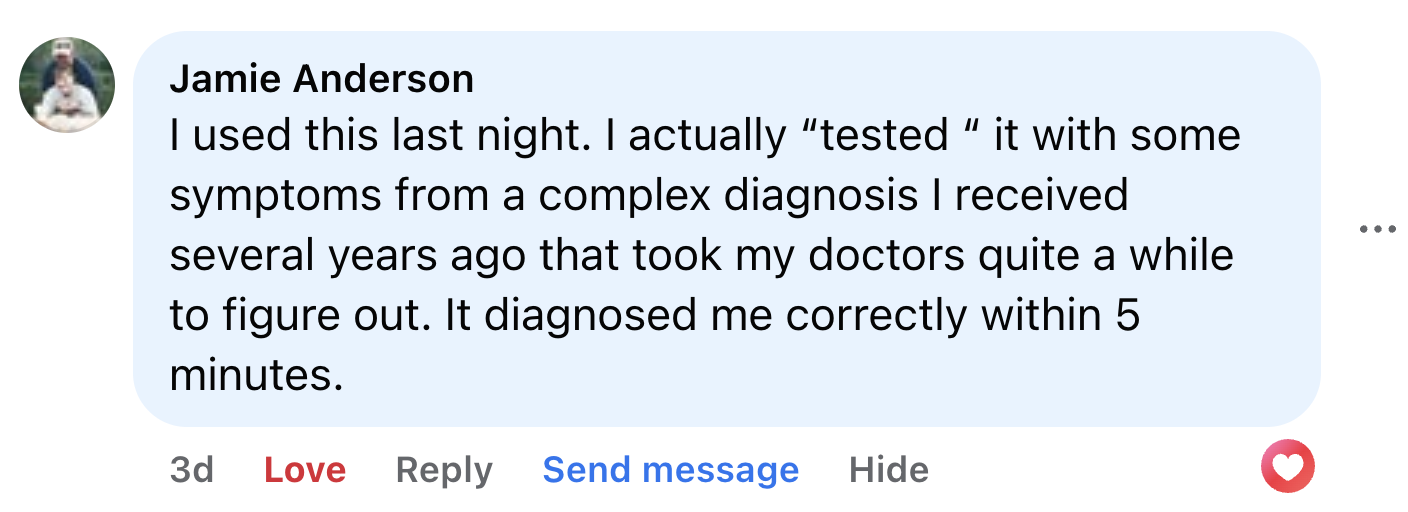1408x512 pixels.
Task: Message Jamie Anderson using Send message
Action: [x=670, y=470]
